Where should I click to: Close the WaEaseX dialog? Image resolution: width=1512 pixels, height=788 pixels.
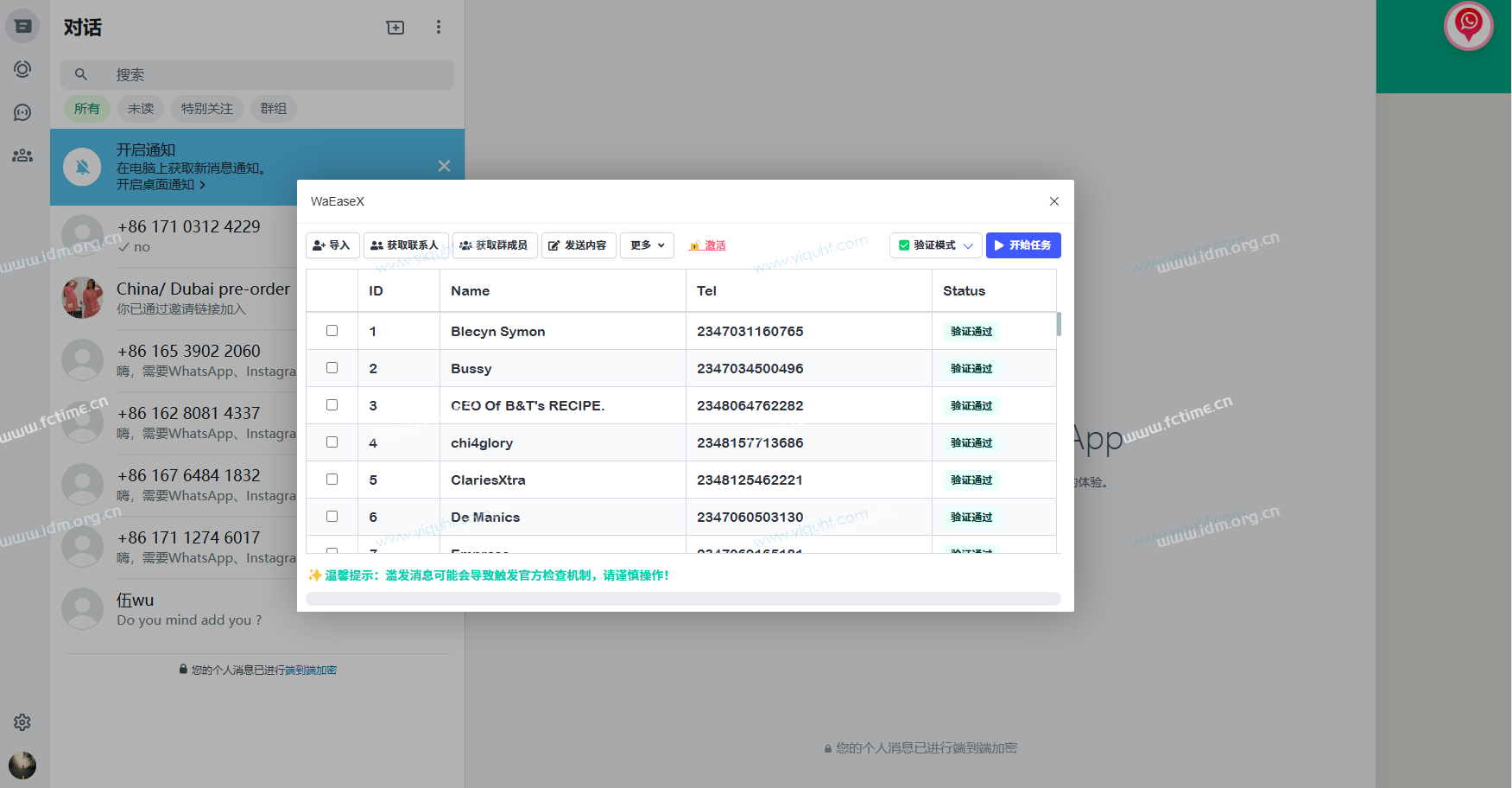tap(1054, 201)
